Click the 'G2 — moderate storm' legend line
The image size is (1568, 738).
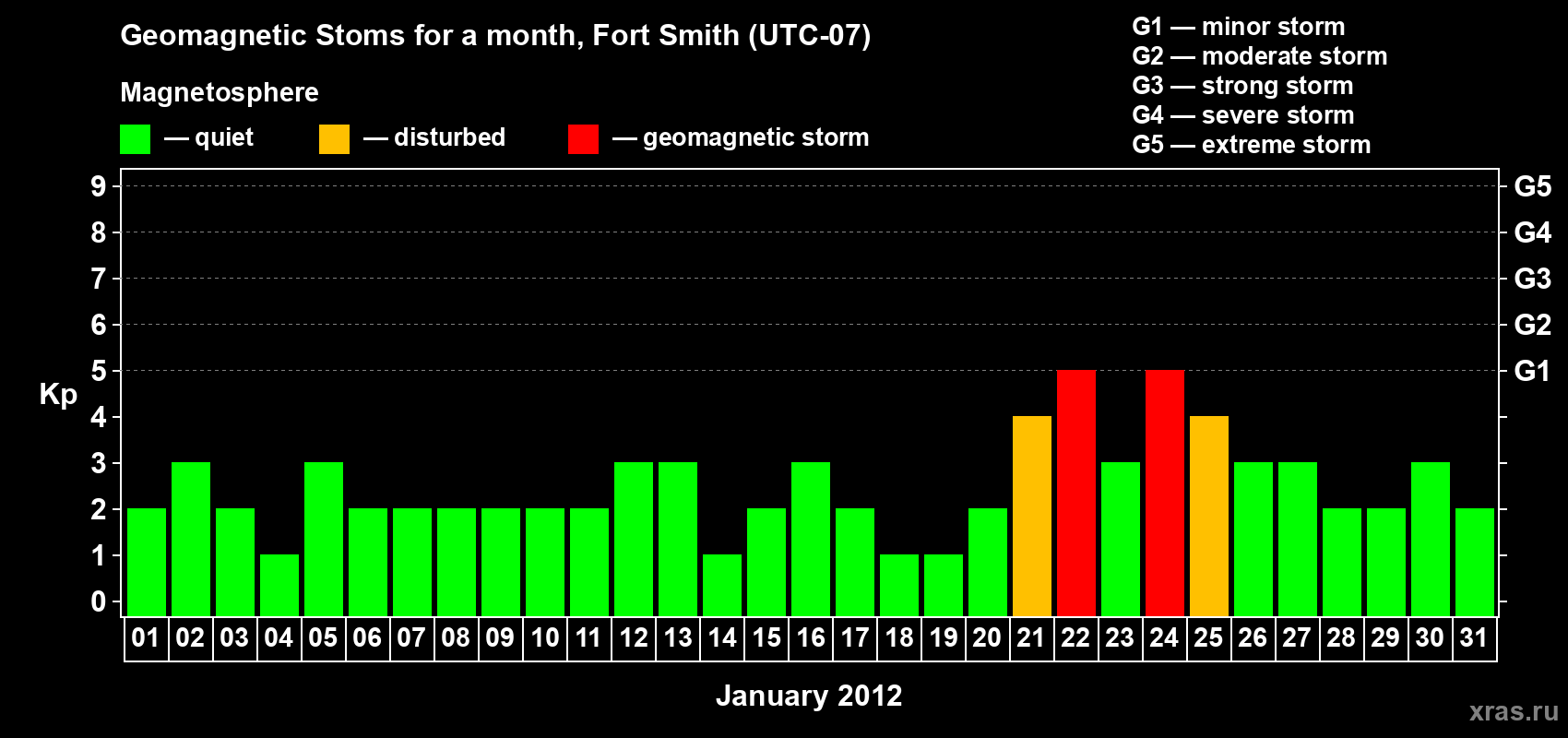(1260, 56)
